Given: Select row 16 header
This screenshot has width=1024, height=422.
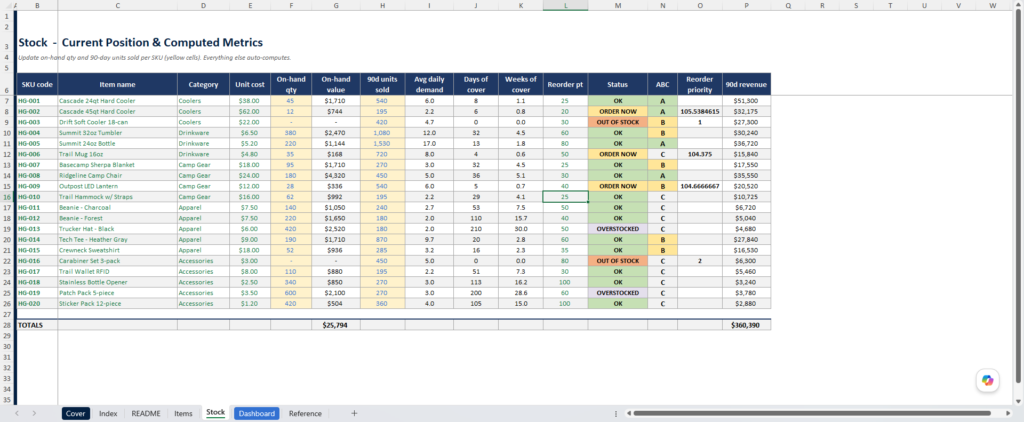Looking at the screenshot, I should click(x=7, y=197).
